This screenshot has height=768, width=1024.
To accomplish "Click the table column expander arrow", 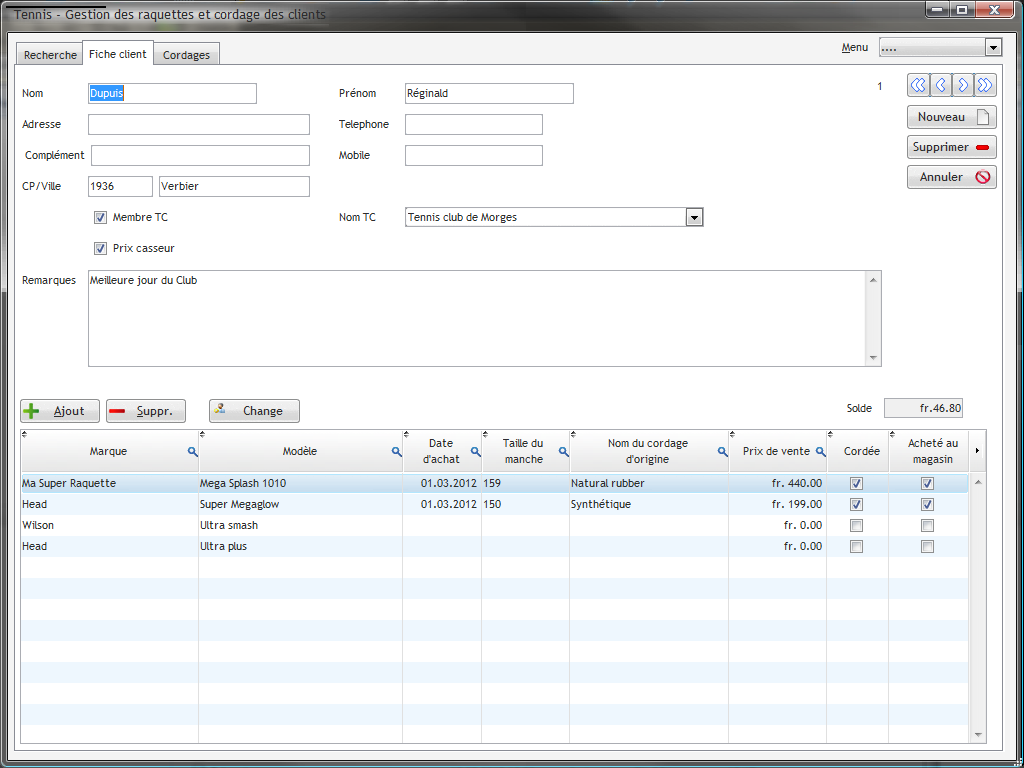I will point(977,451).
